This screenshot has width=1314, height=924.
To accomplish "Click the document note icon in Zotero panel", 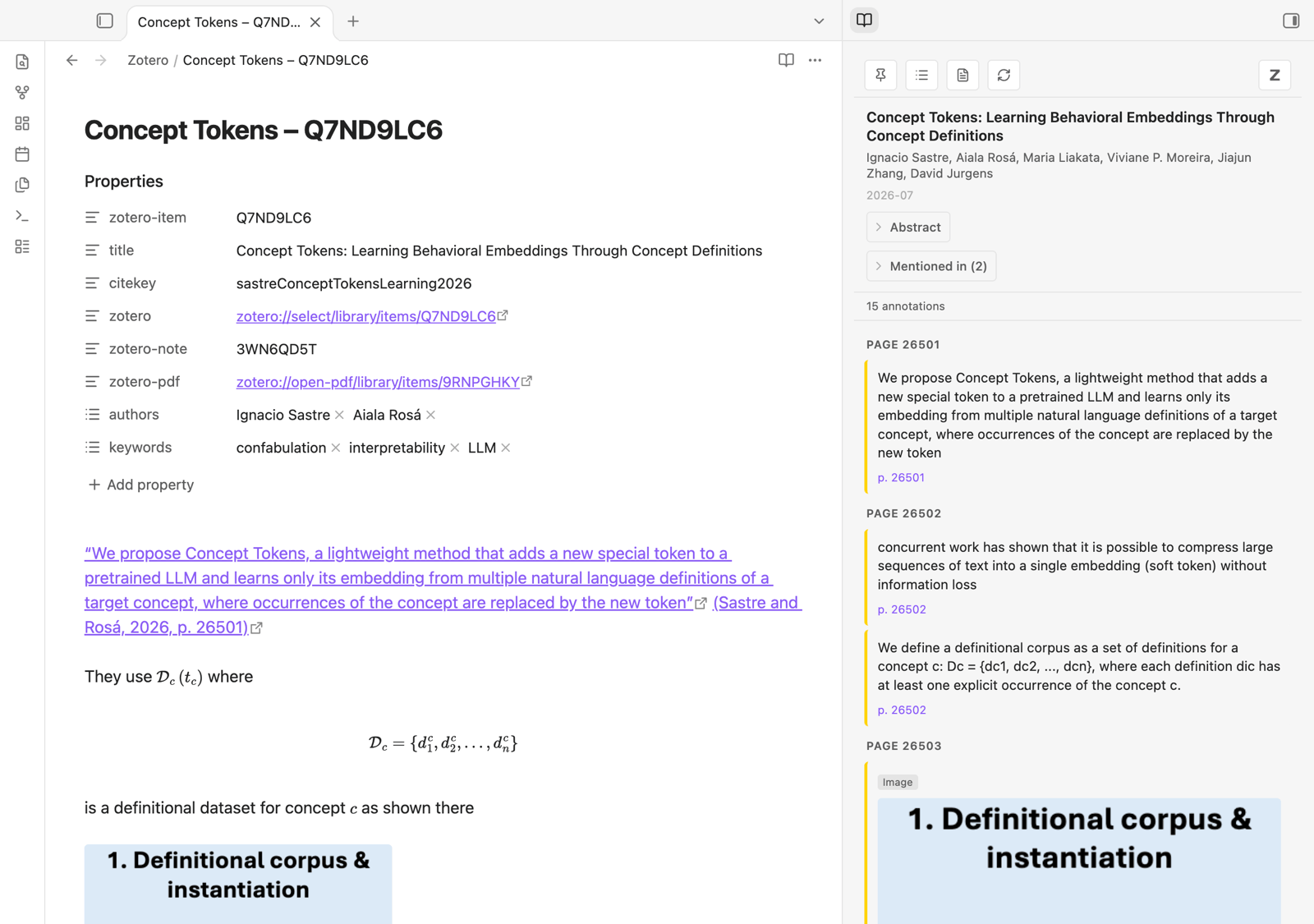I will (963, 75).
